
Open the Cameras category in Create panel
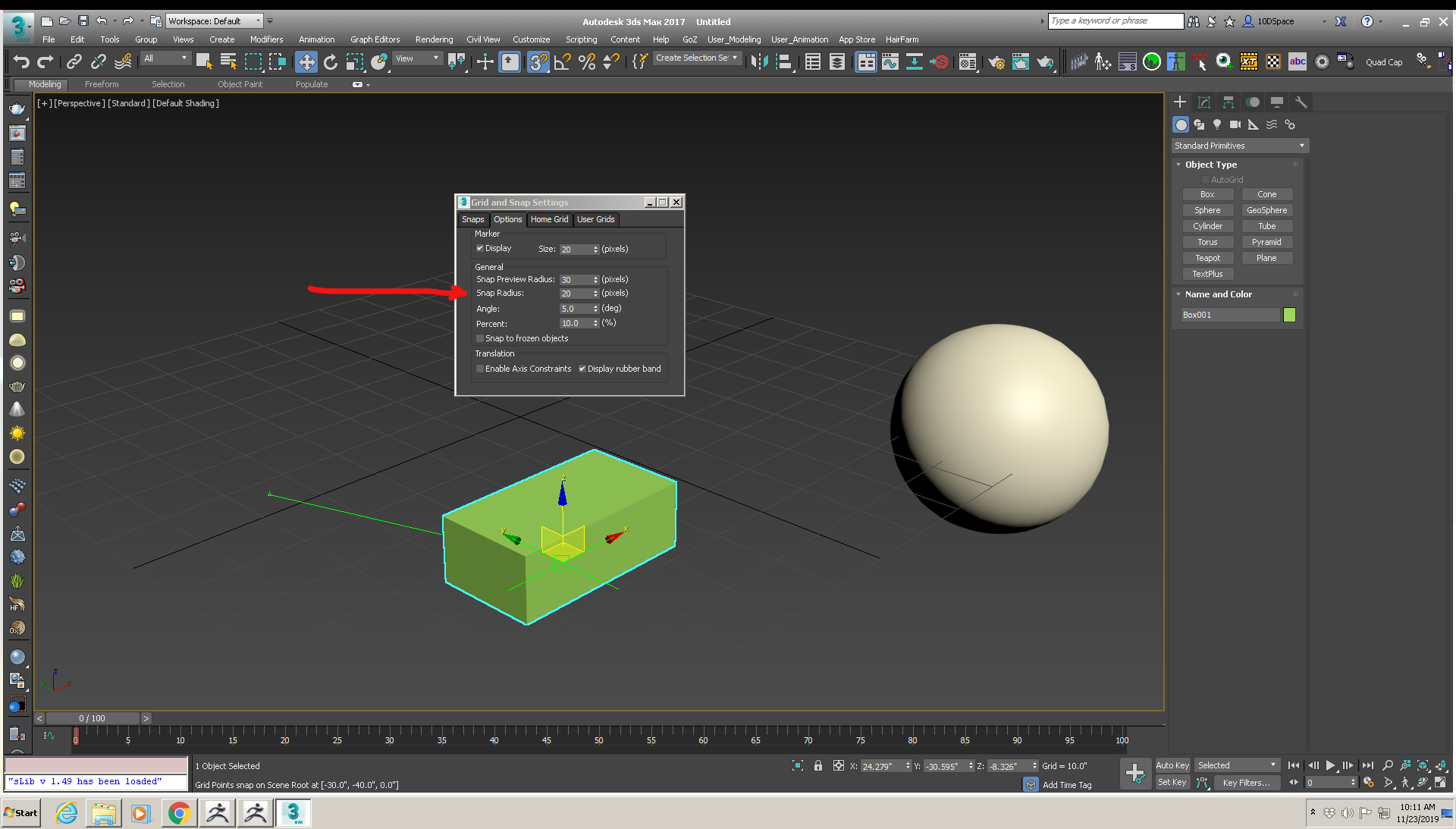(x=1235, y=124)
